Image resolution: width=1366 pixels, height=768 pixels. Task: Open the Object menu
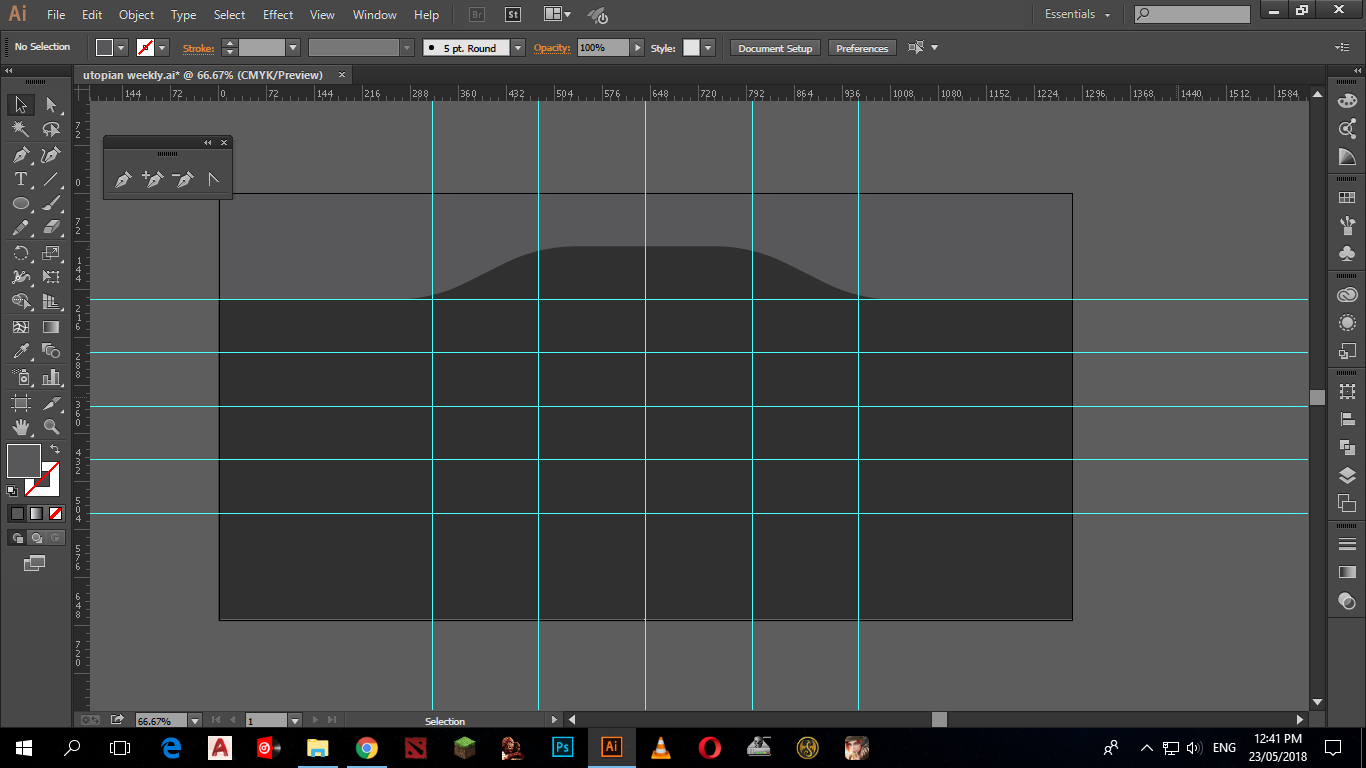tap(136, 15)
